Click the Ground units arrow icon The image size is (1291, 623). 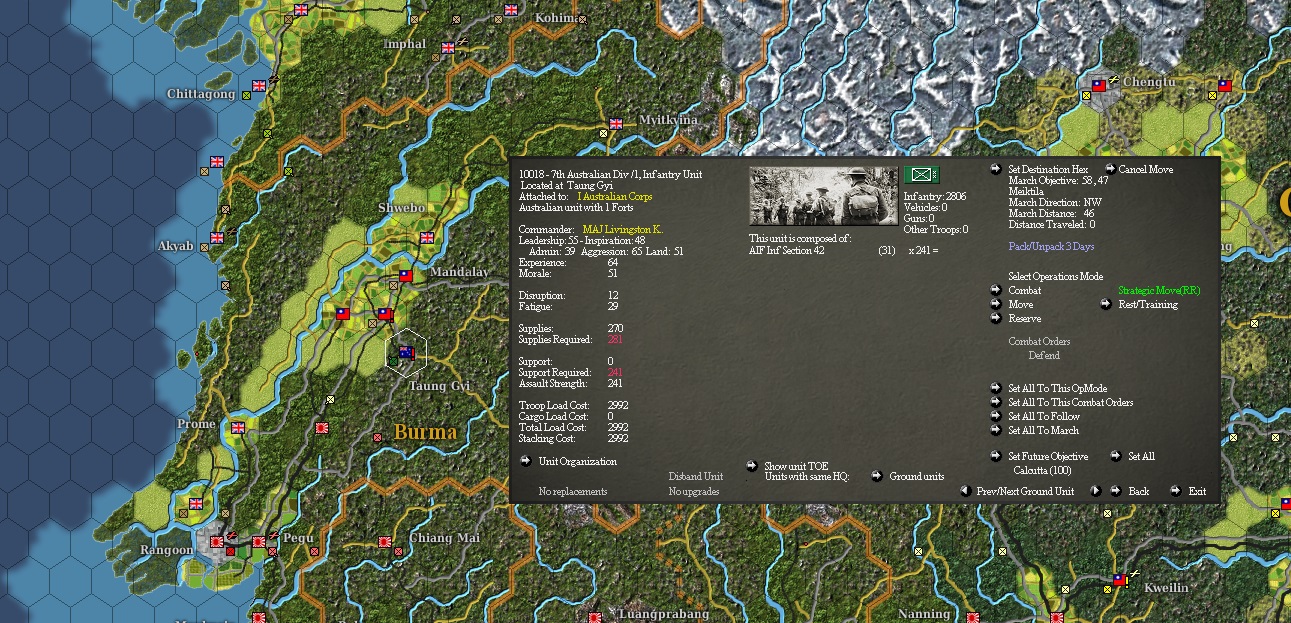pos(876,476)
